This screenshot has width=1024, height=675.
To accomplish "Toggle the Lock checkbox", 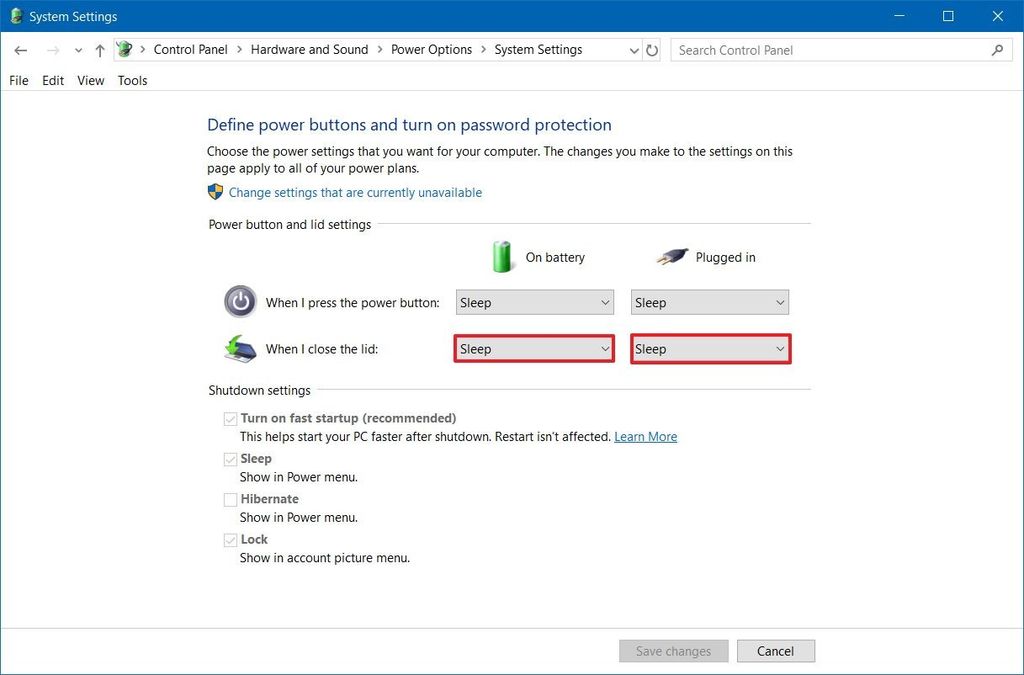I will pos(230,539).
